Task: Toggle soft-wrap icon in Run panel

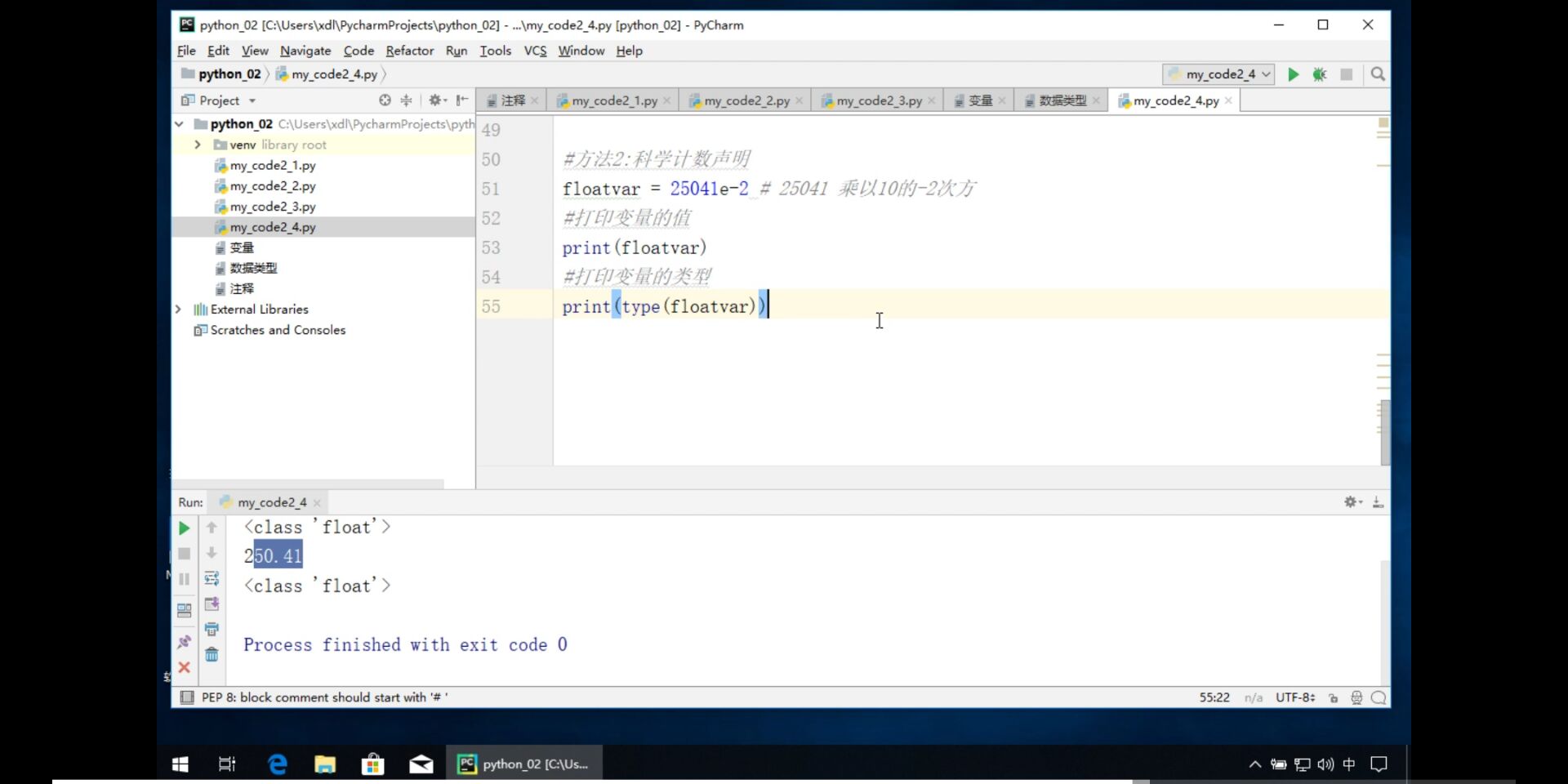Action: coord(212,578)
